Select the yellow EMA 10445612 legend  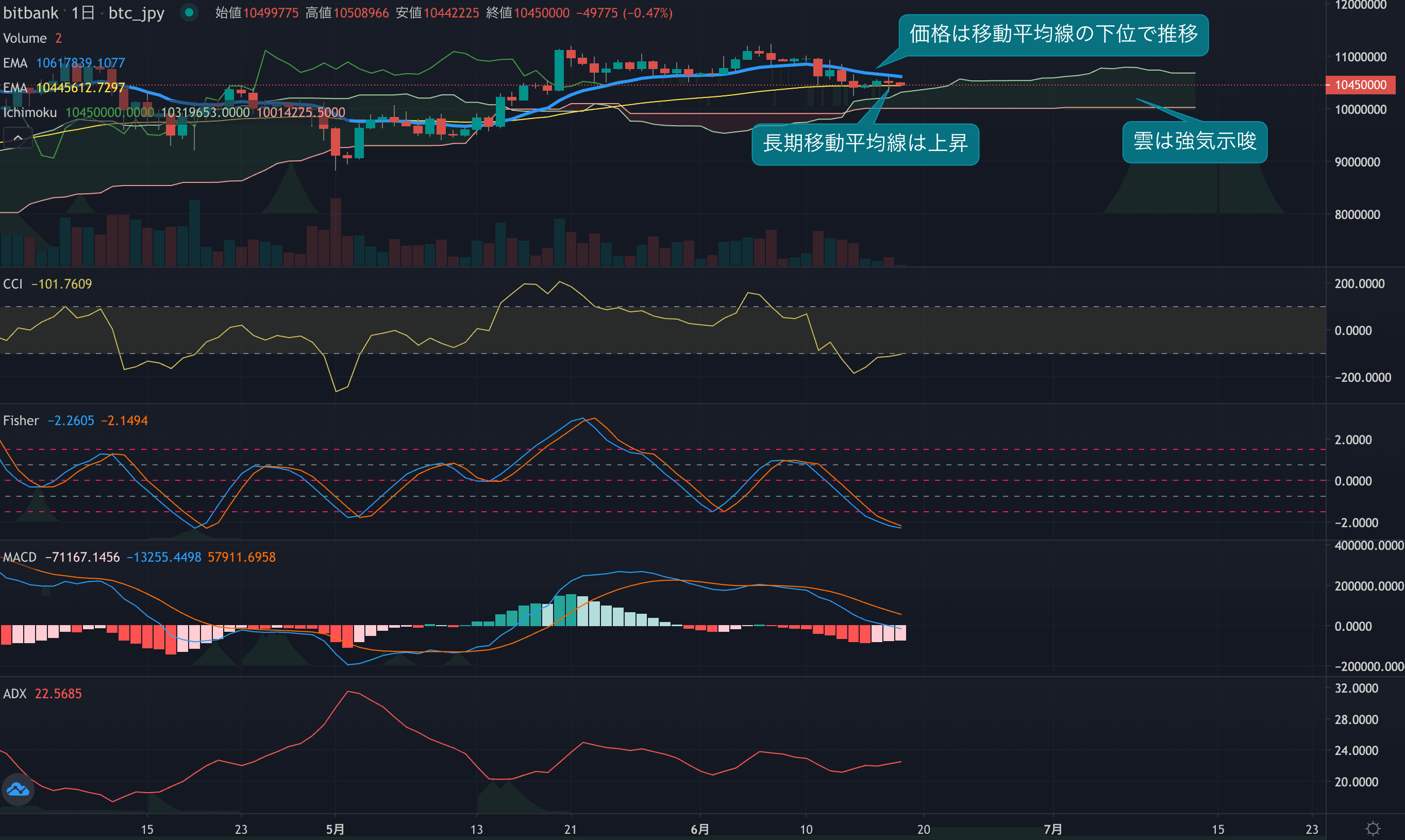80,88
